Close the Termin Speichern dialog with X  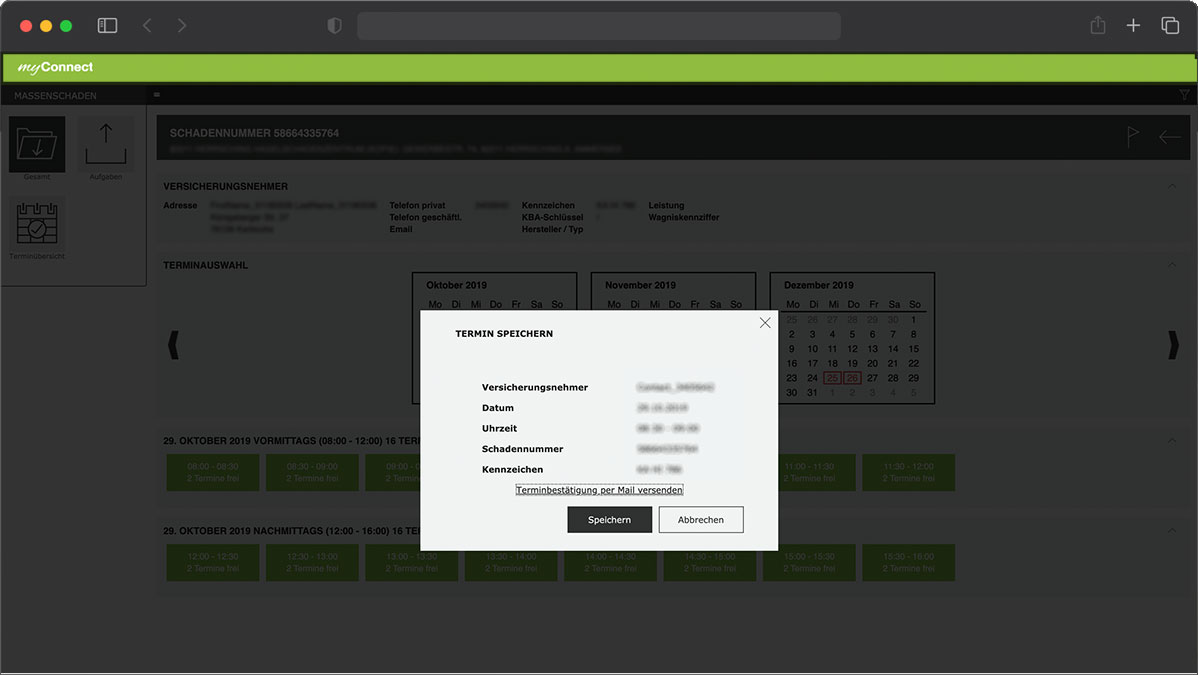point(765,322)
